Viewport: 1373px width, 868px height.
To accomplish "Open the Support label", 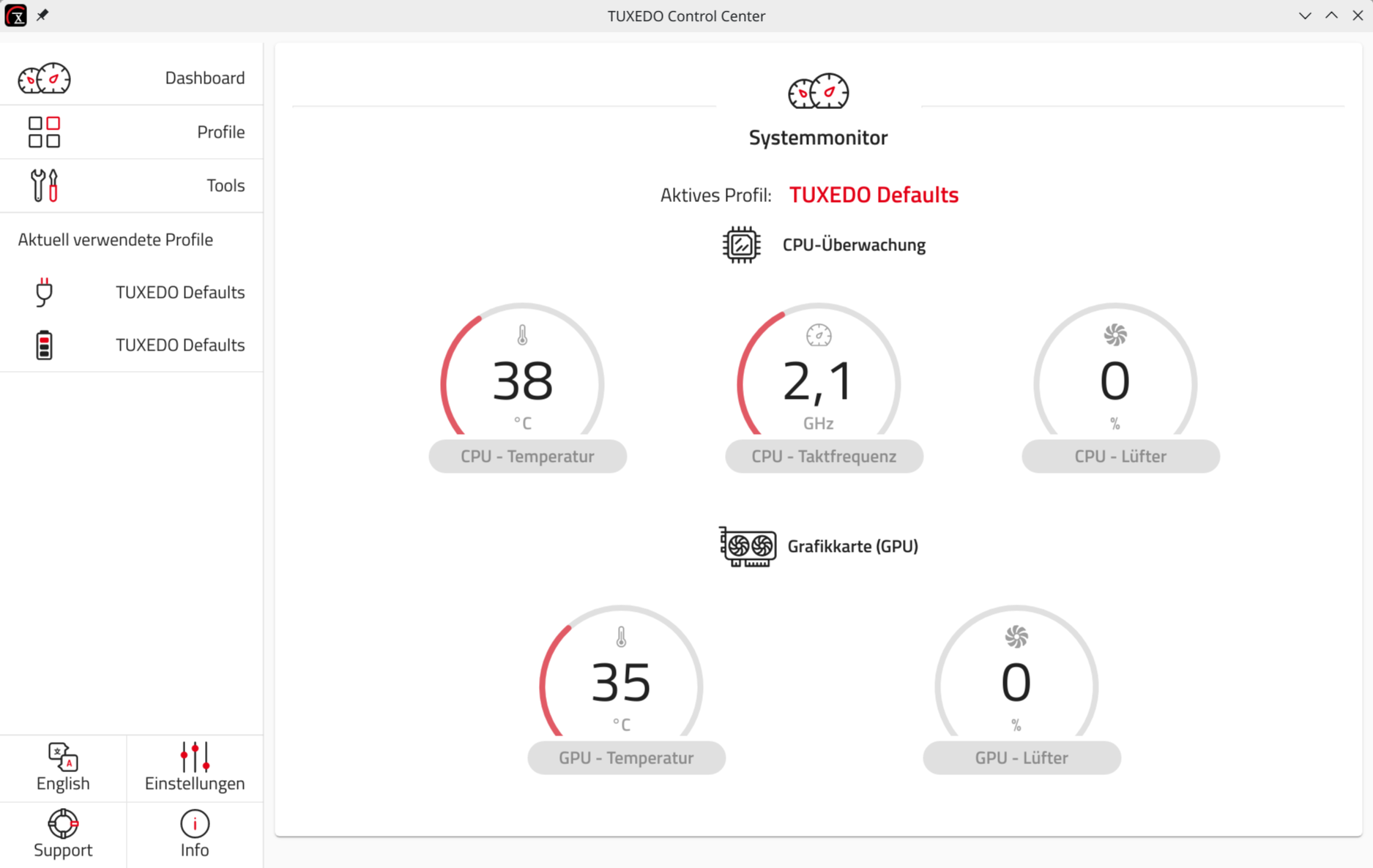I will [63, 850].
